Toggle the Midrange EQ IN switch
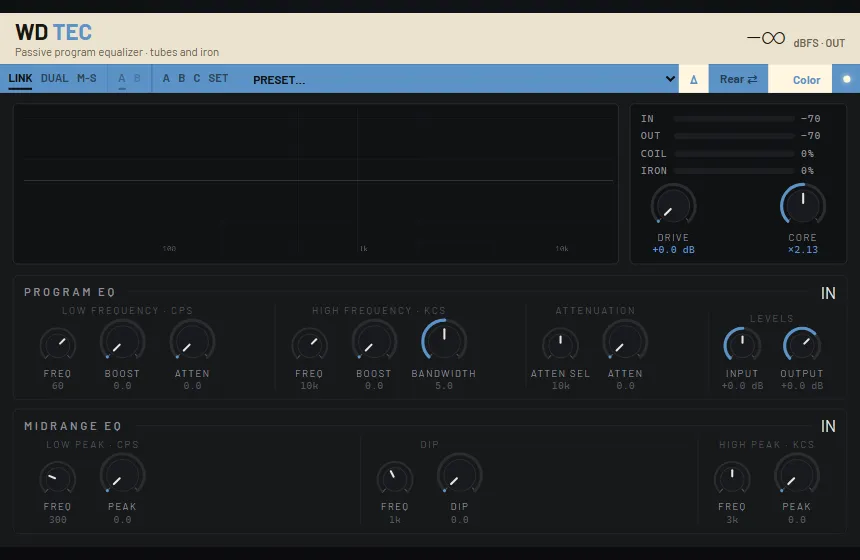Image resolution: width=860 pixels, height=560 pixels. tap(828, 426)
